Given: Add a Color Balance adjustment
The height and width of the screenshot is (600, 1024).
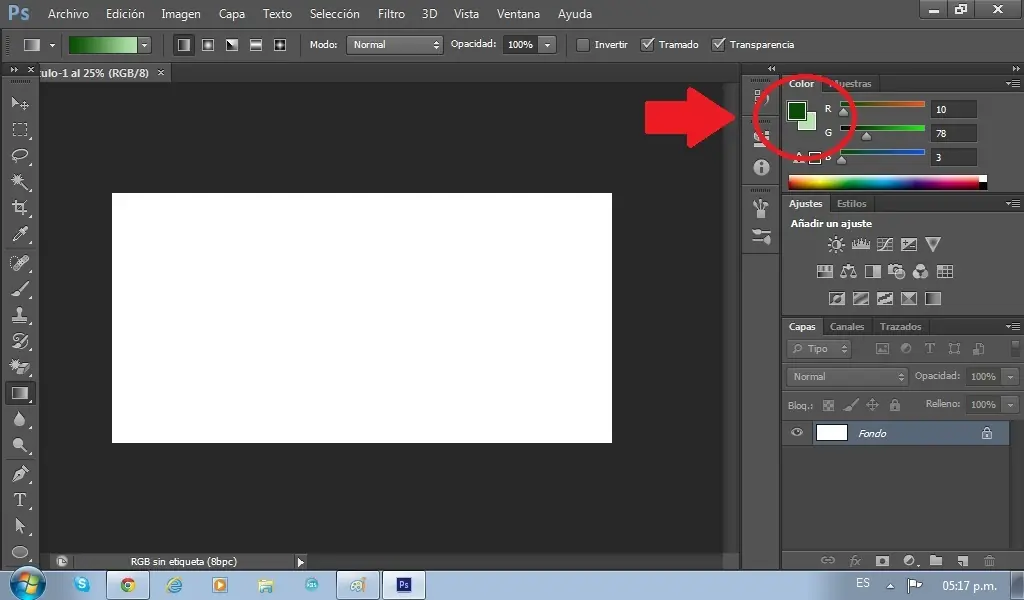Looking at the screenshot, I should click(848, 272).
